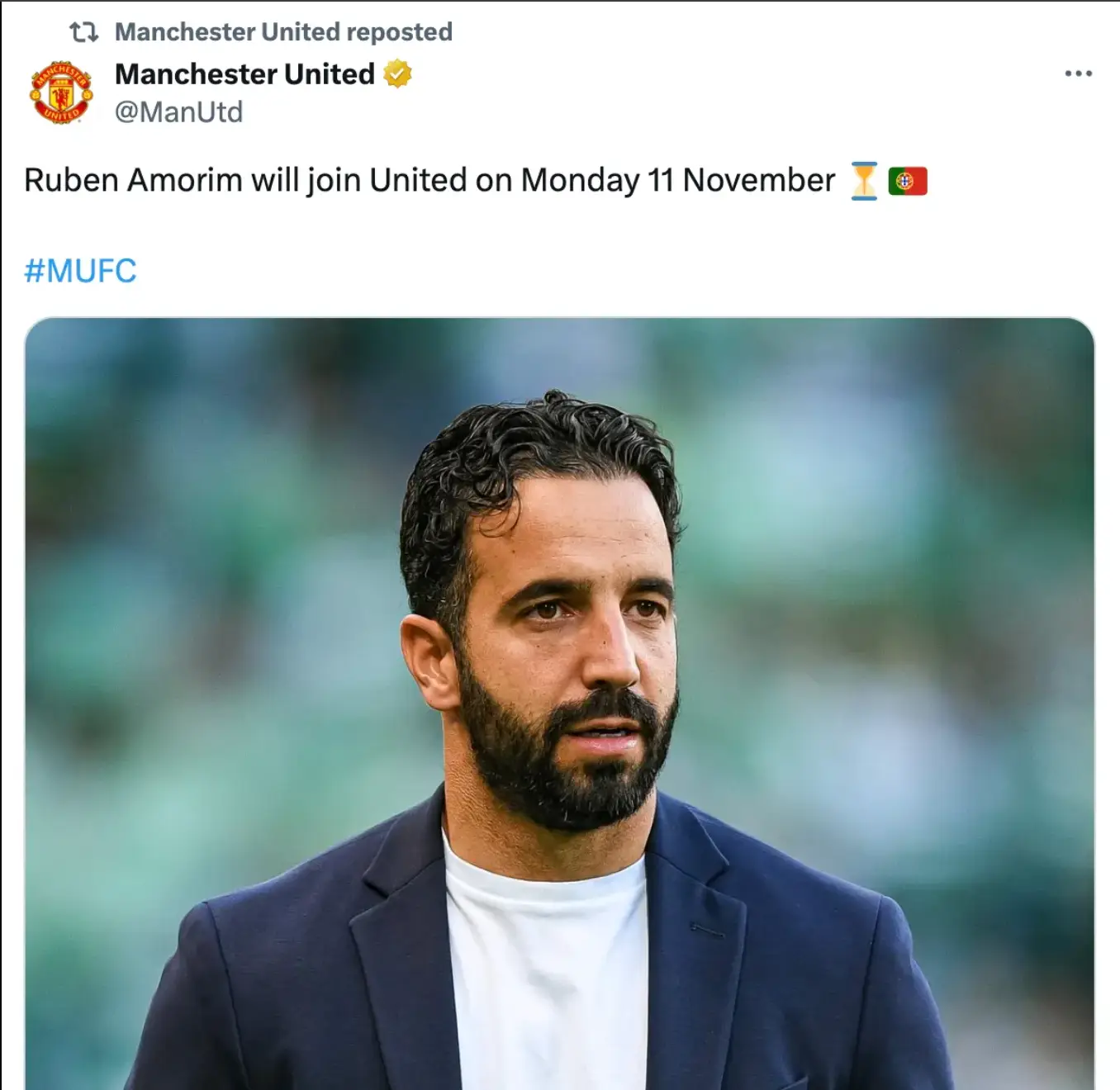Open the Manchester United crest avatar
This screenshot has width=1120, height=1090.
61,92
